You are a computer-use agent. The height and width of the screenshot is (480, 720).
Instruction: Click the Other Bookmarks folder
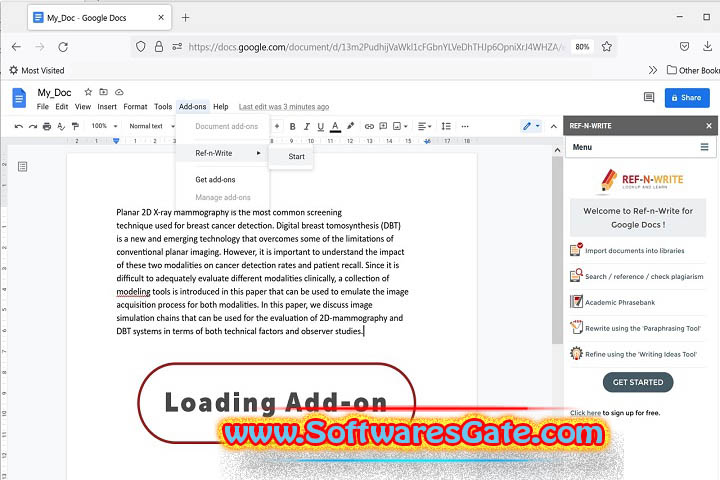(x=693, y=70)
